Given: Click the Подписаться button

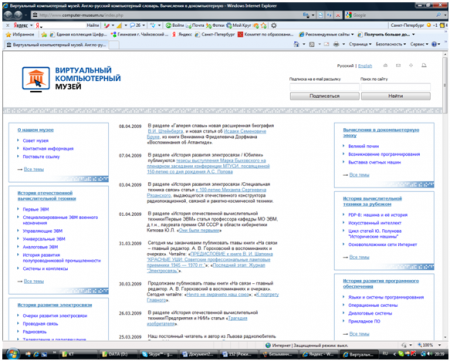Looking at the screenshot, I should click(x=324, y=96).
